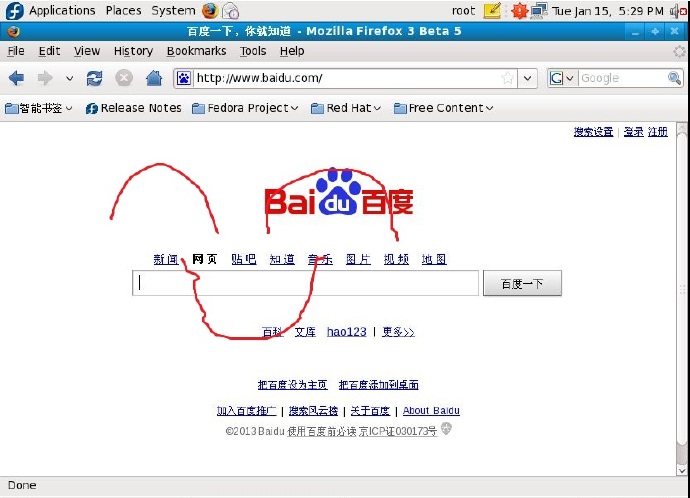Click 把百度设为主页 link

point(293,384)
